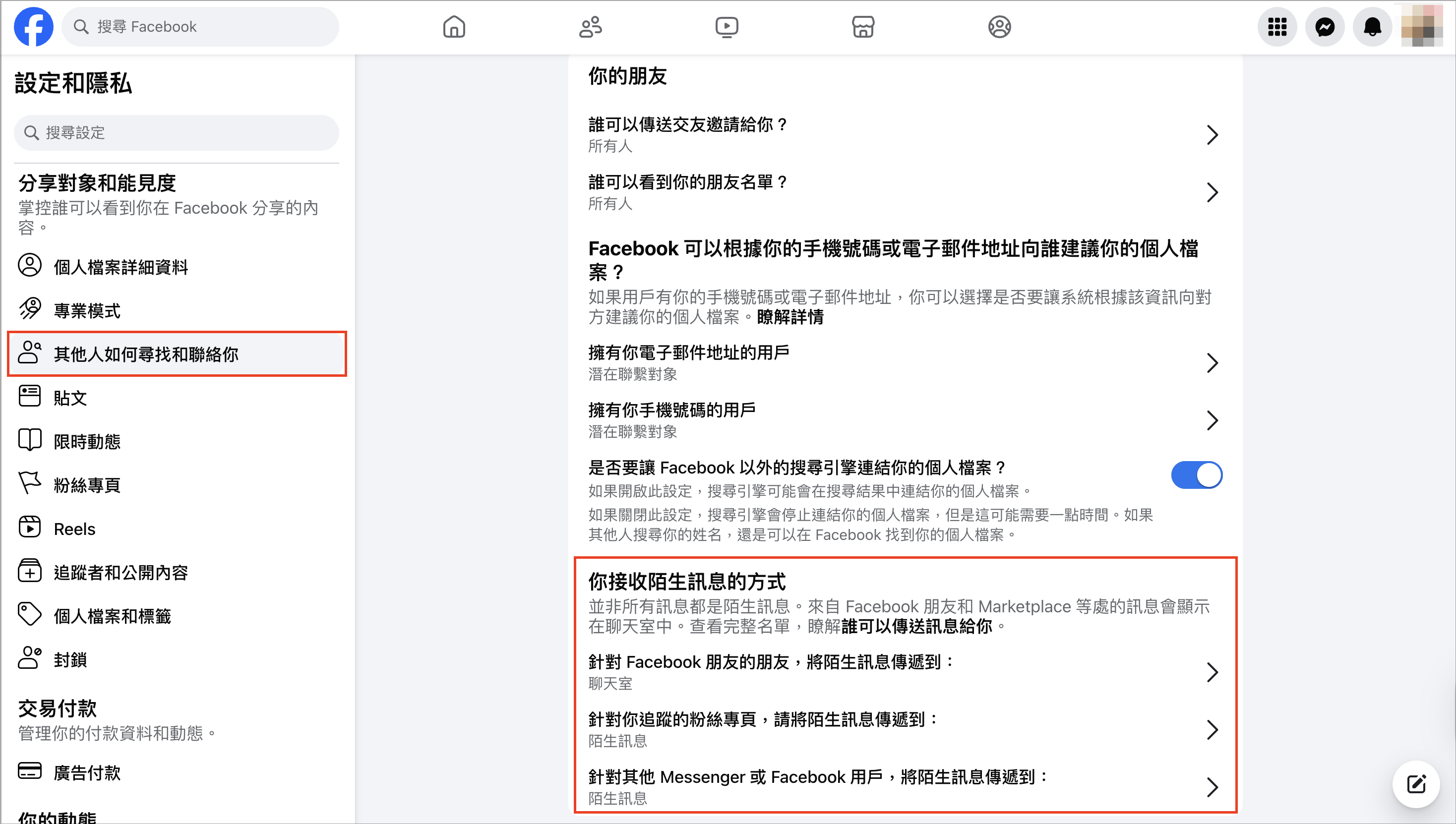
Task: Go to 個人檔案和標籤 settings
Action: 112,616
